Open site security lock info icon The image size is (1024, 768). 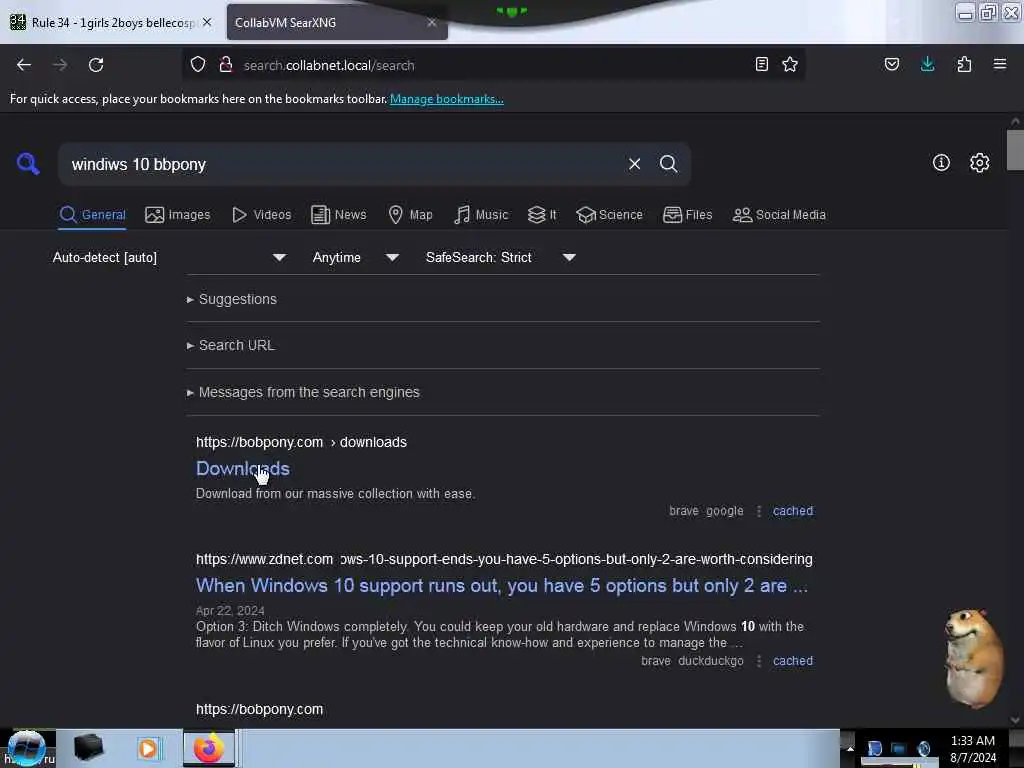[x=226, y=65]
